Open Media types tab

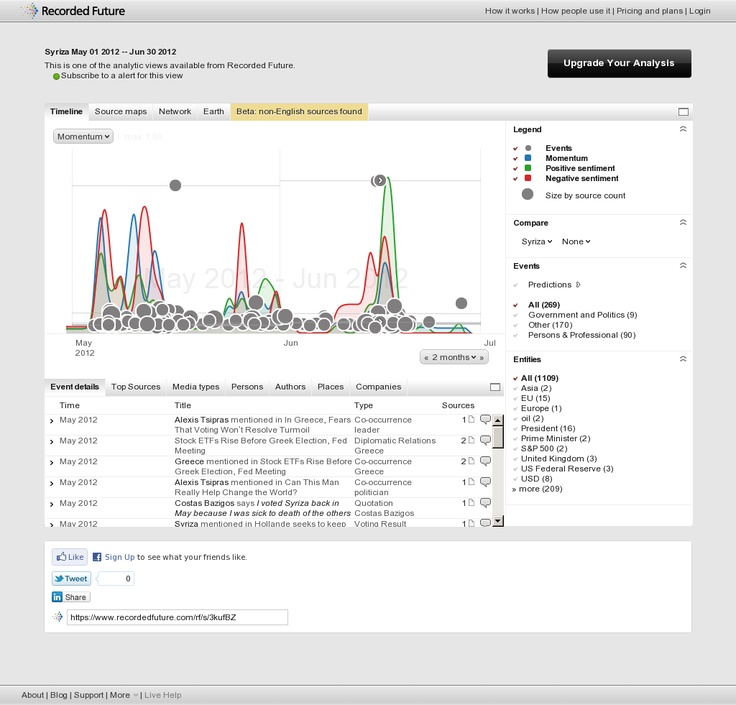196,387
